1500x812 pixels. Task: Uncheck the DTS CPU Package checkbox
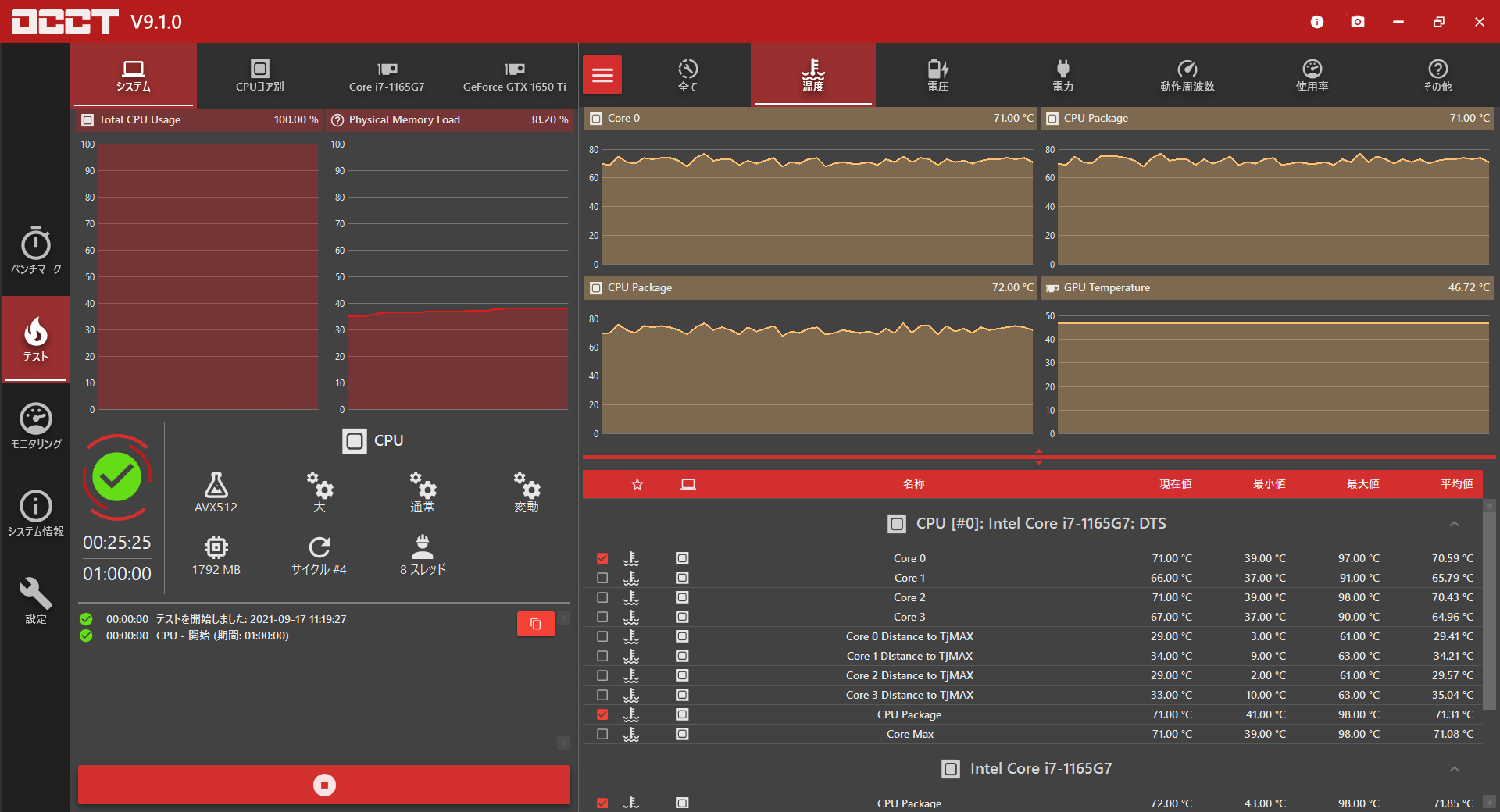pyautogui.click(x=602, y=714)
